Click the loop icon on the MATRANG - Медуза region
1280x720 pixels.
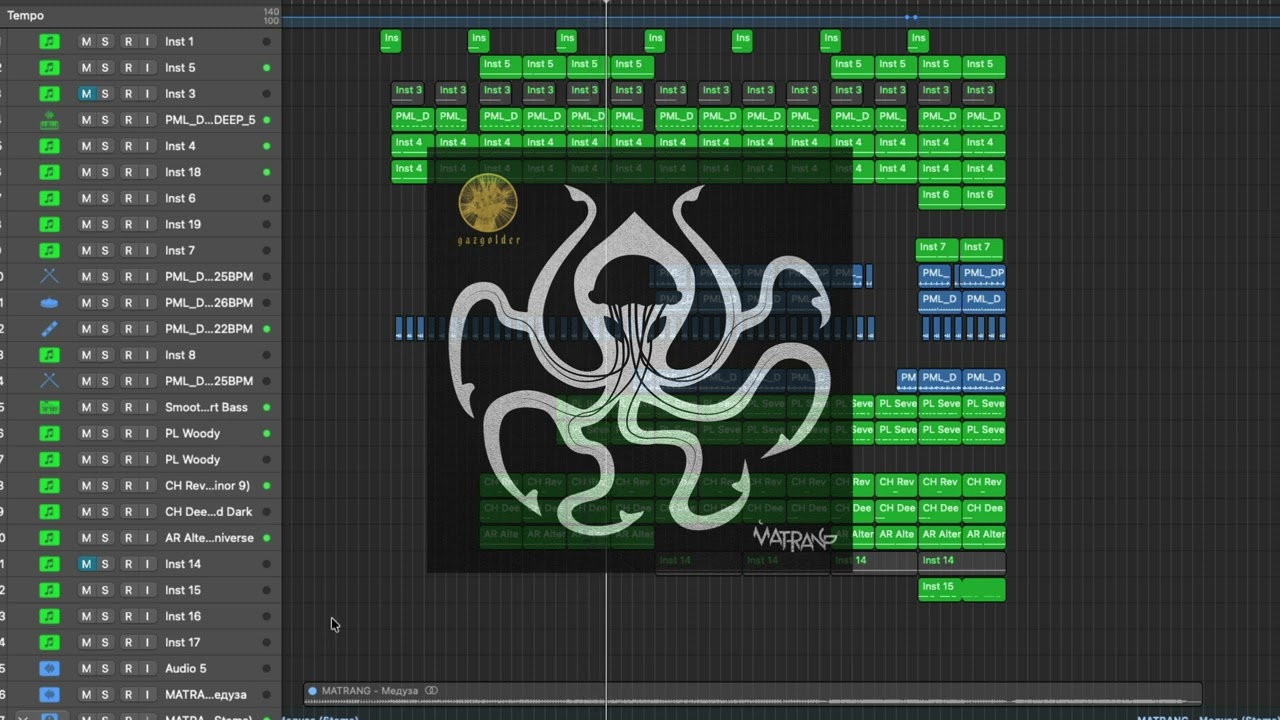(x=431, y=691)
